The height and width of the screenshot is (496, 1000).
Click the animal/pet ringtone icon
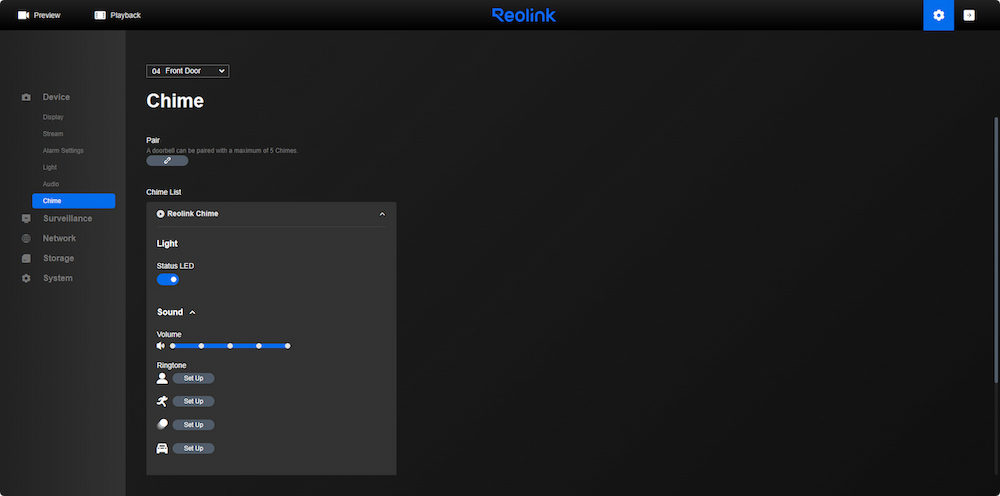click(x=162, y=425)
